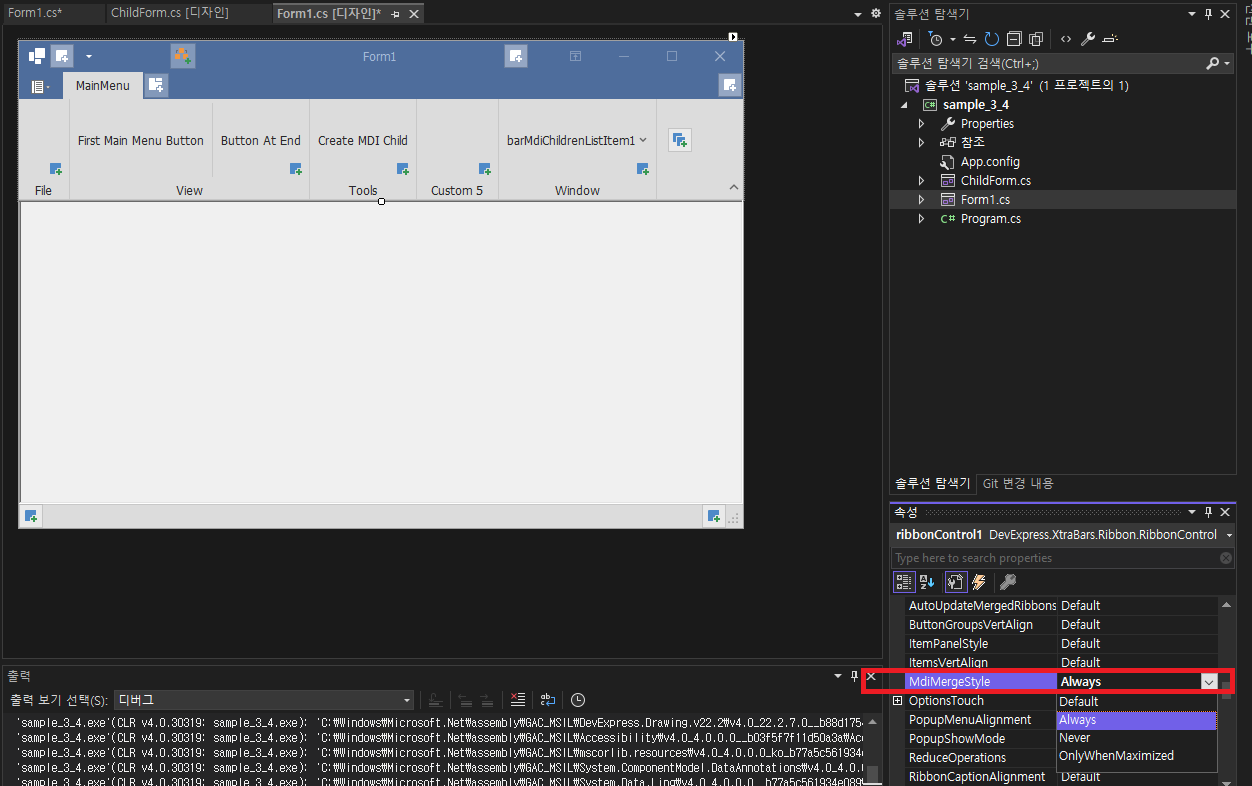Screen dimensions: 1252x786
Task: Open the barMdiChildrenListItem1 dropdown
Action: coord(643,141)
